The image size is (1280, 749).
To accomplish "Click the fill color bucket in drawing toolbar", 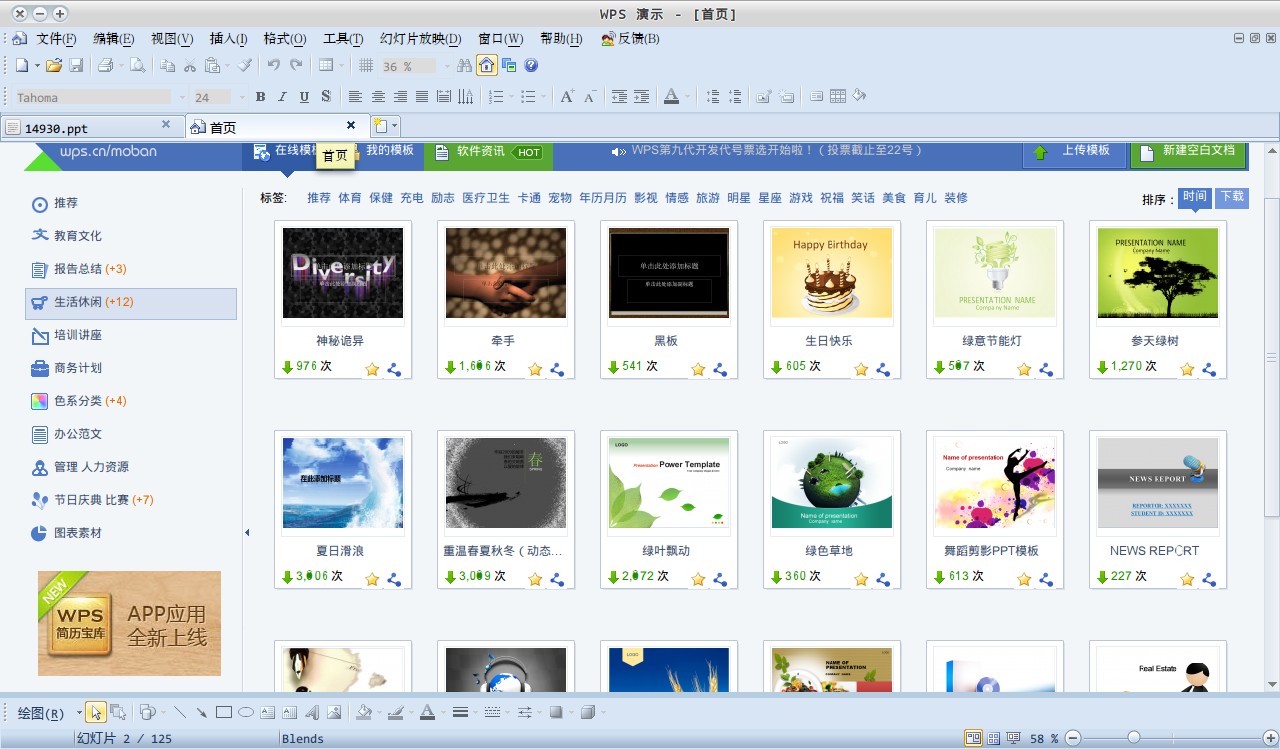I will tap(364, 712).
